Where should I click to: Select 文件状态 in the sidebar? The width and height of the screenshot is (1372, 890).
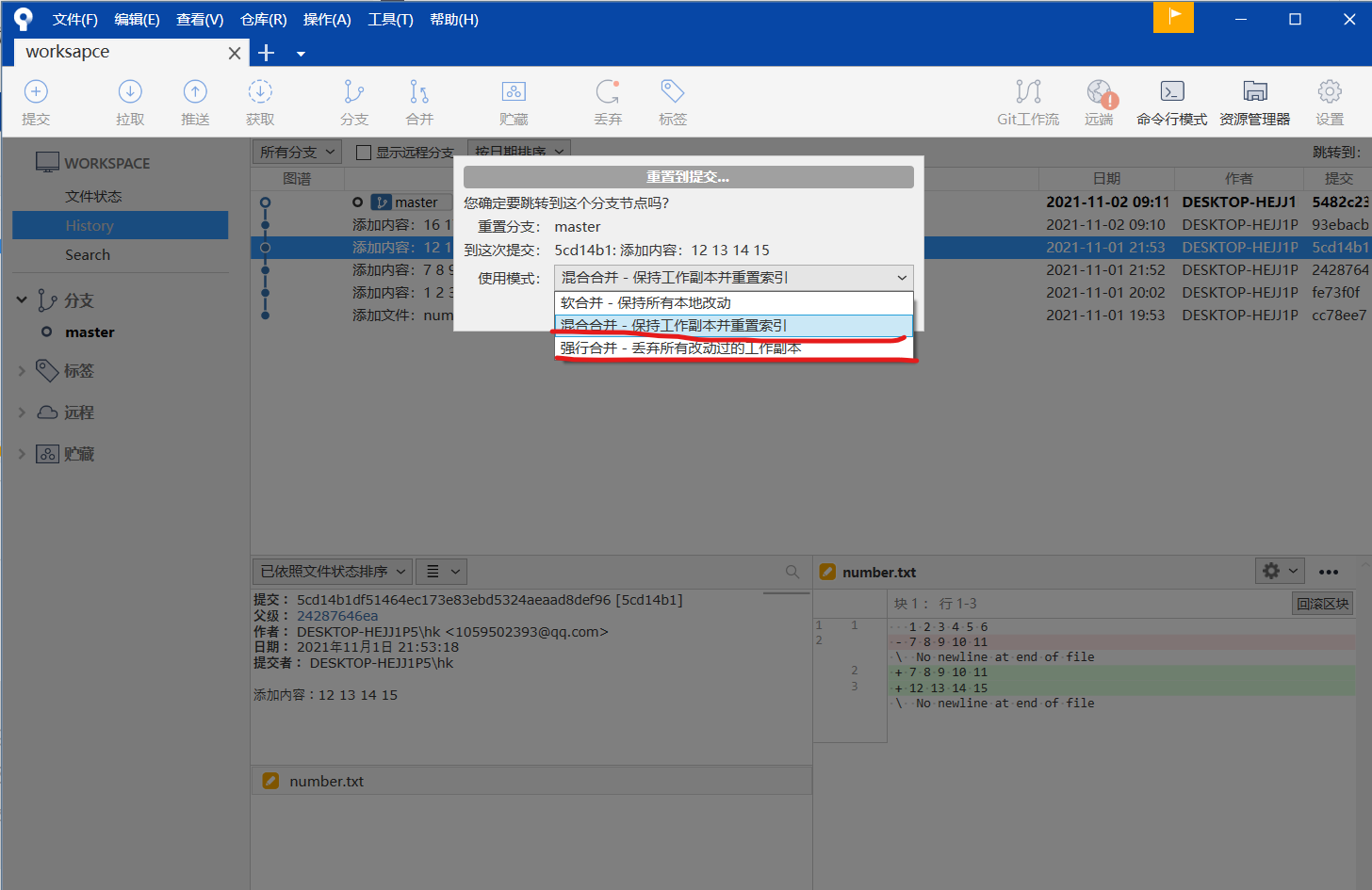[93, 196]
